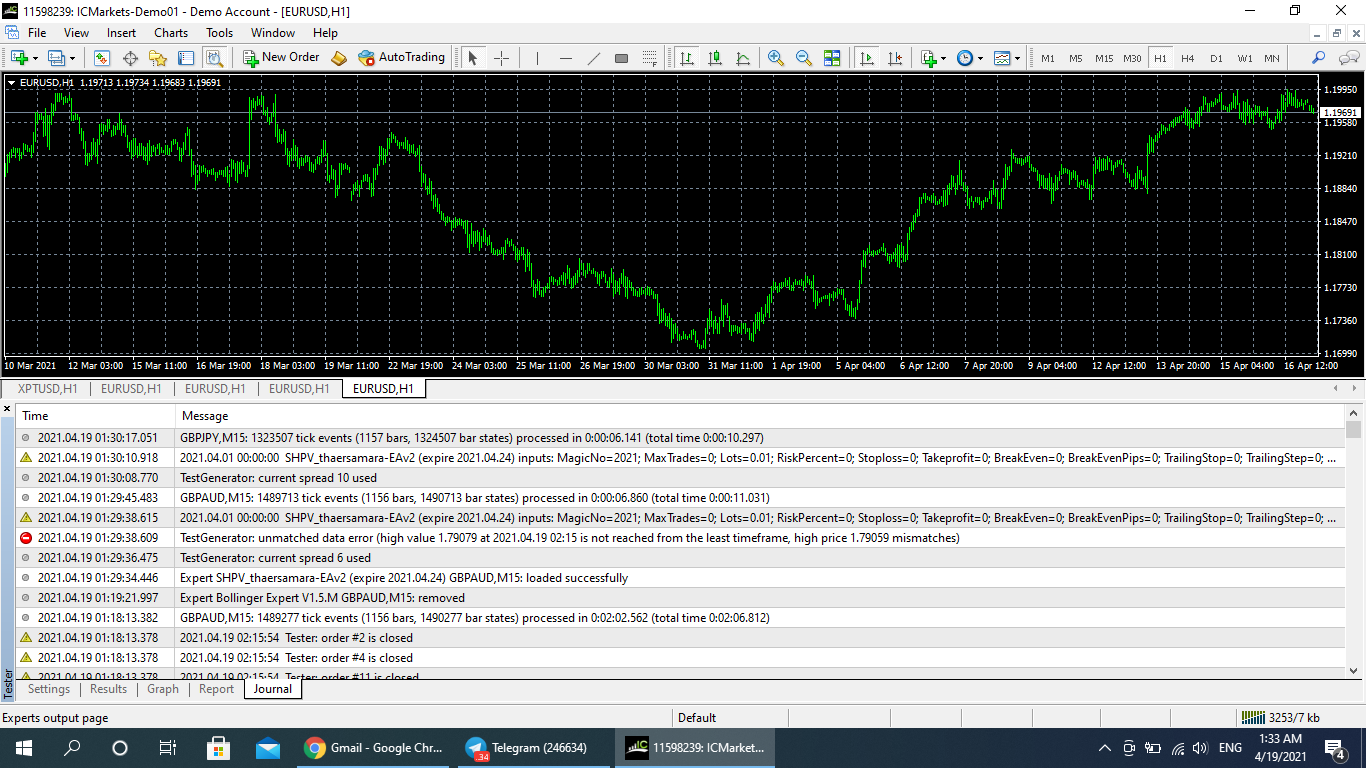Viewport: 1366px width, 768px height.
Task: Toggle the chart Auto Scroll button
Action: tap(866, 58)
